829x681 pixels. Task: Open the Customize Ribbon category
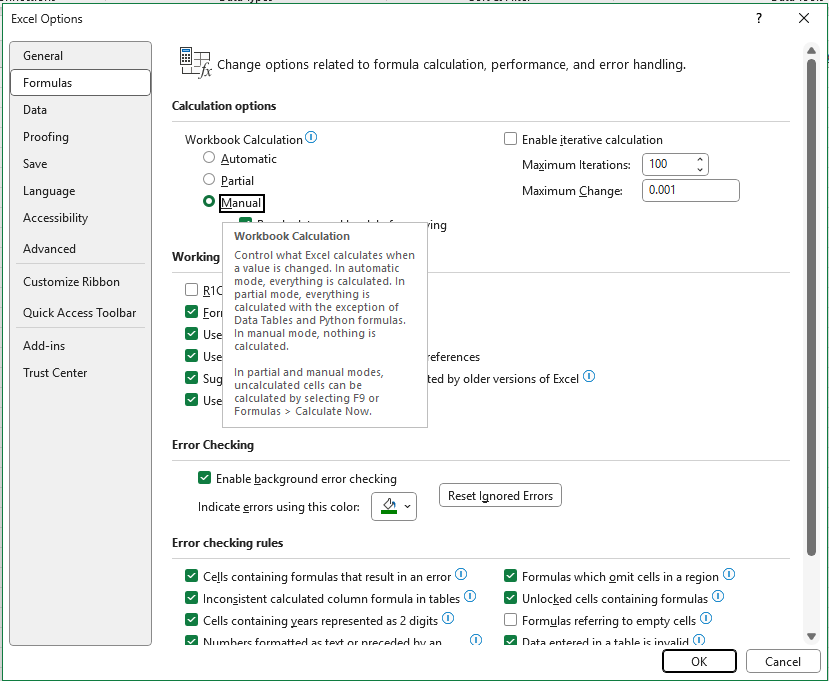80,282
